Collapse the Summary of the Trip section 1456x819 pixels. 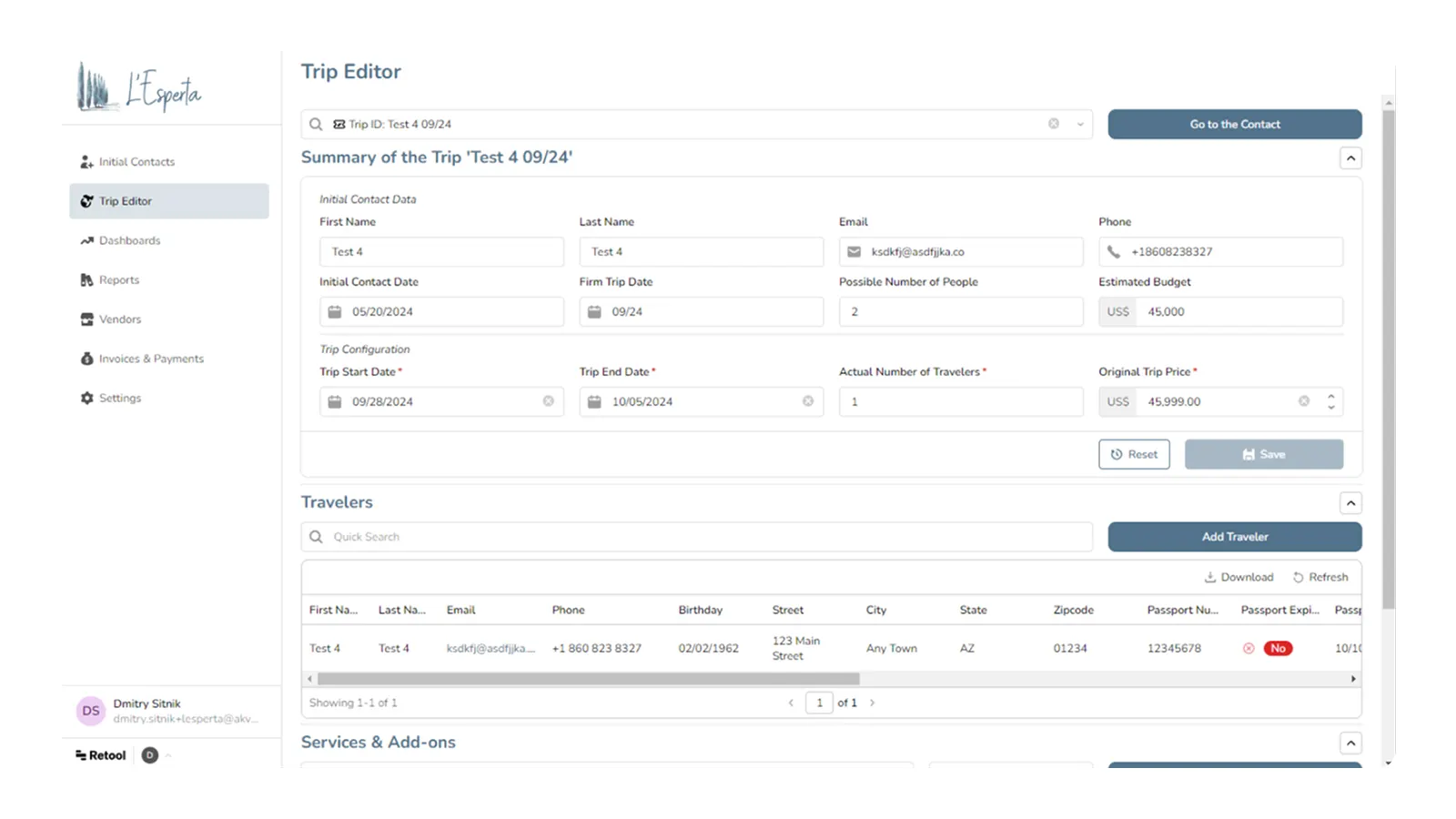click(1351, 158)
